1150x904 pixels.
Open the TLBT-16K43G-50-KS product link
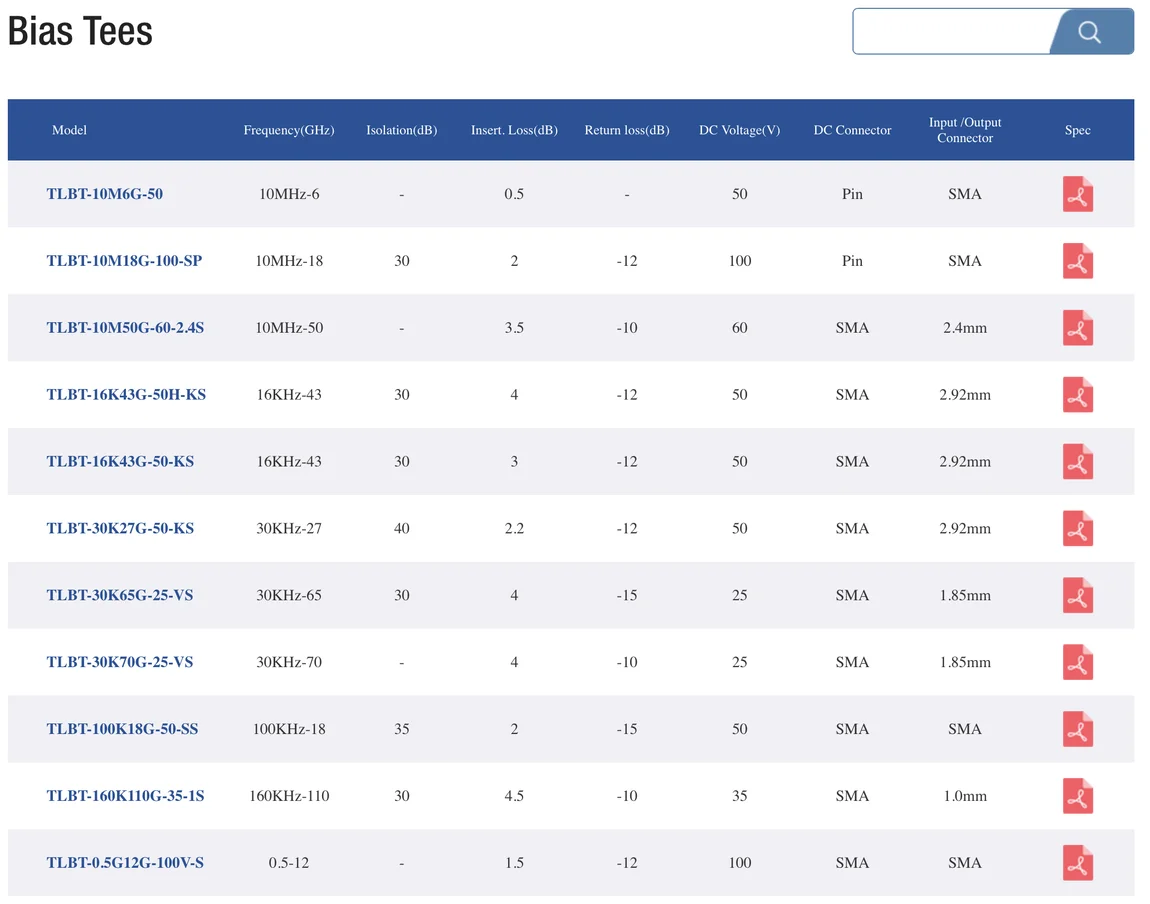click(120, 462)
